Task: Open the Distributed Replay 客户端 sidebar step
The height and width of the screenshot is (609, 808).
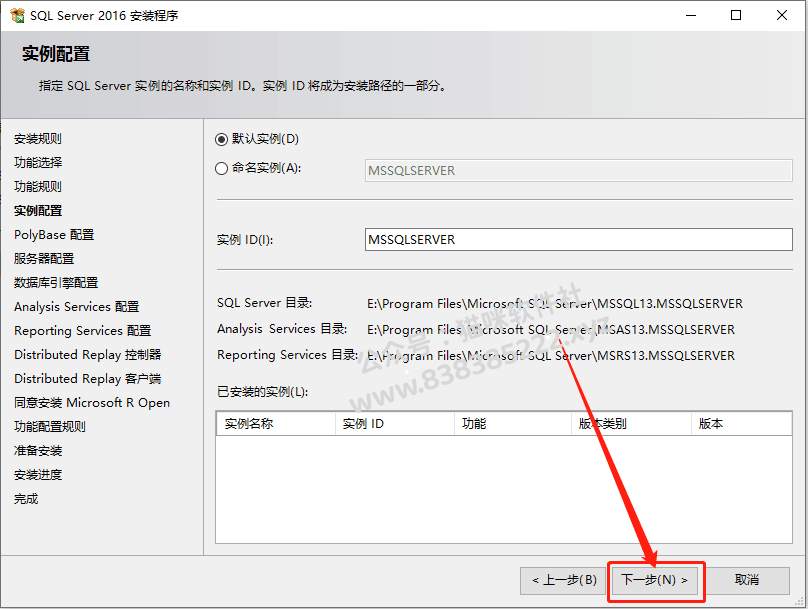Action: pyautogui.click(x=88, y=379)
